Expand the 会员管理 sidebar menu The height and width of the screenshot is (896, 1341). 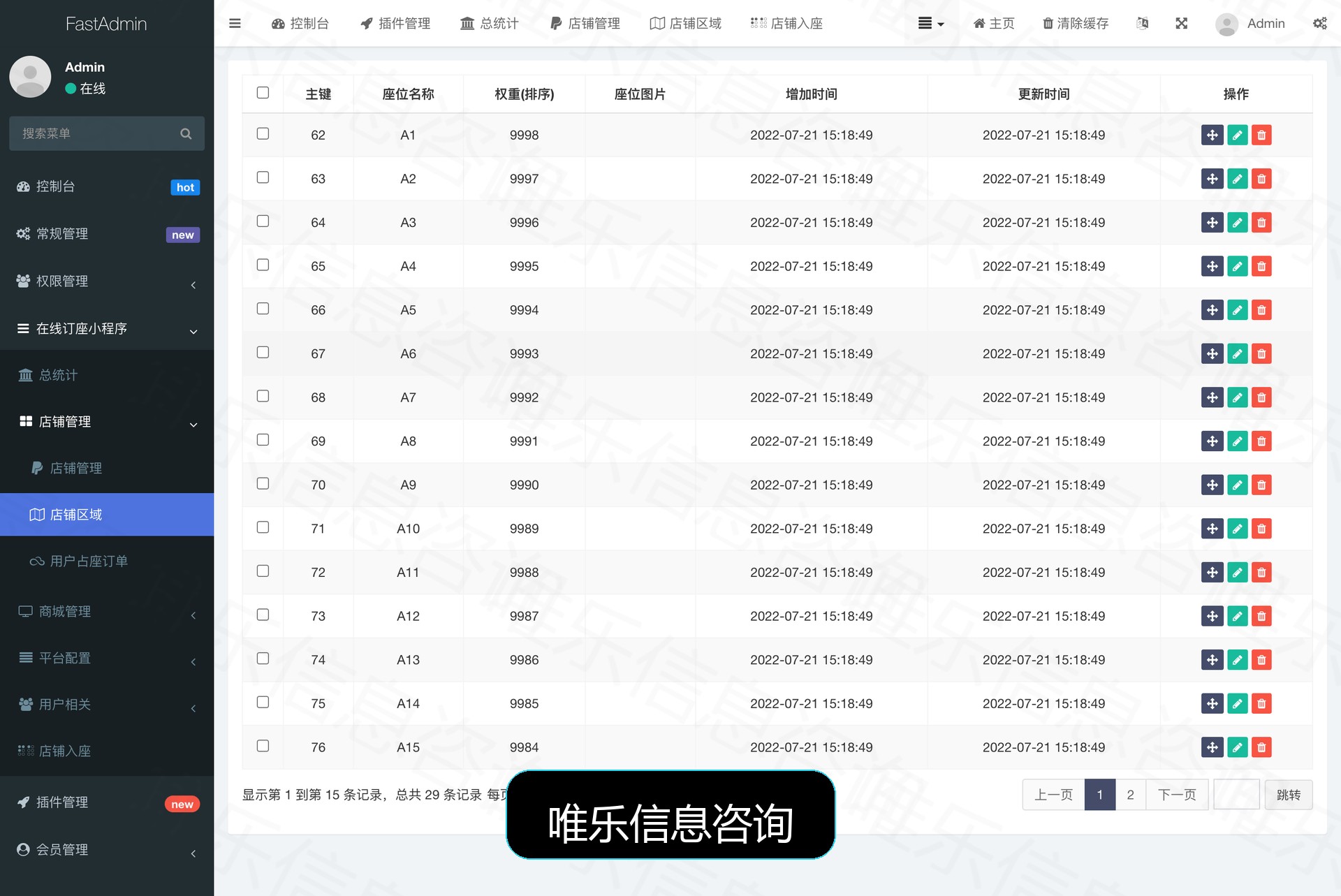click(107, 850)
